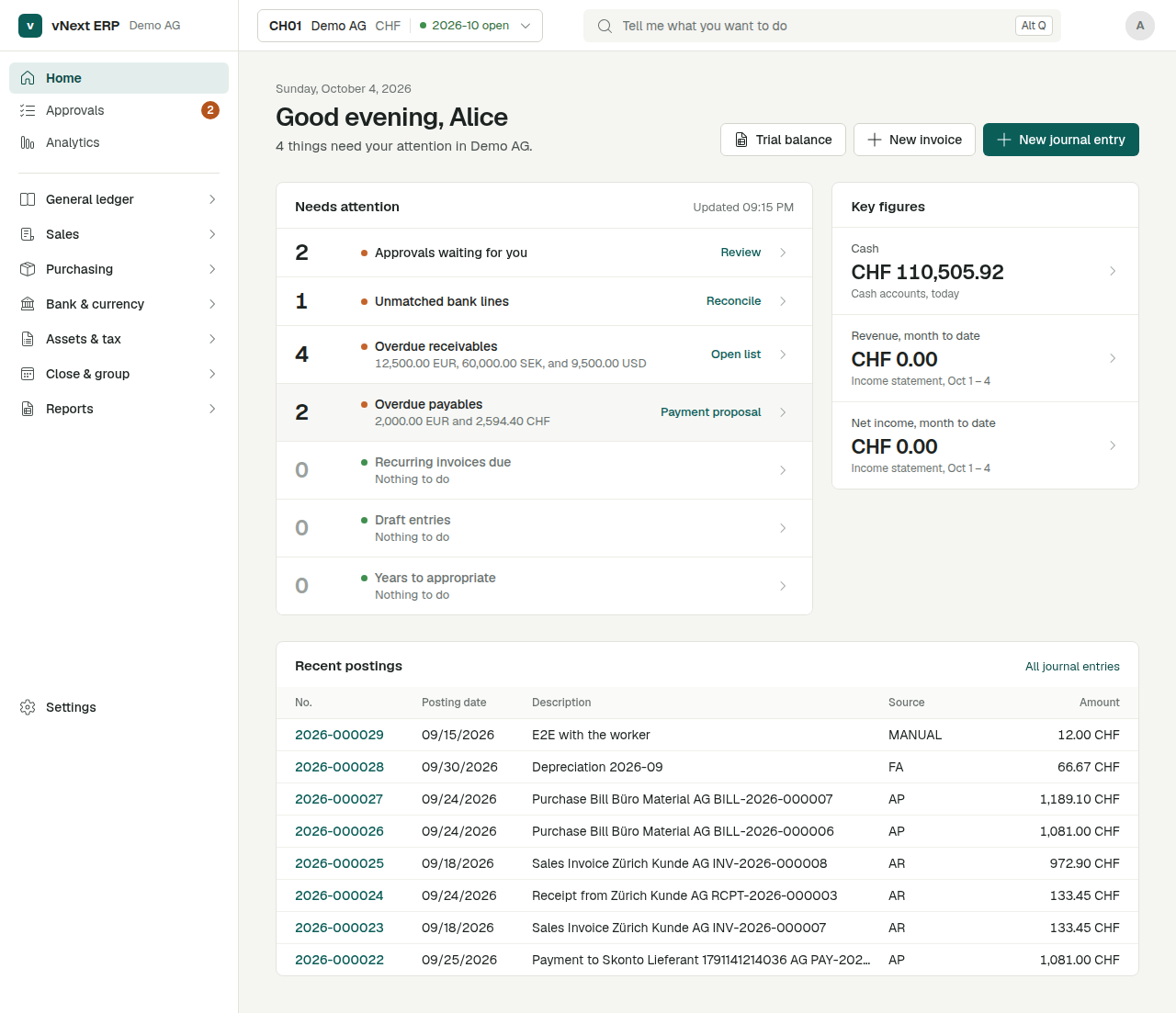Open journal entry 2026-000029

pyautogui.click(x=339, y=735)
